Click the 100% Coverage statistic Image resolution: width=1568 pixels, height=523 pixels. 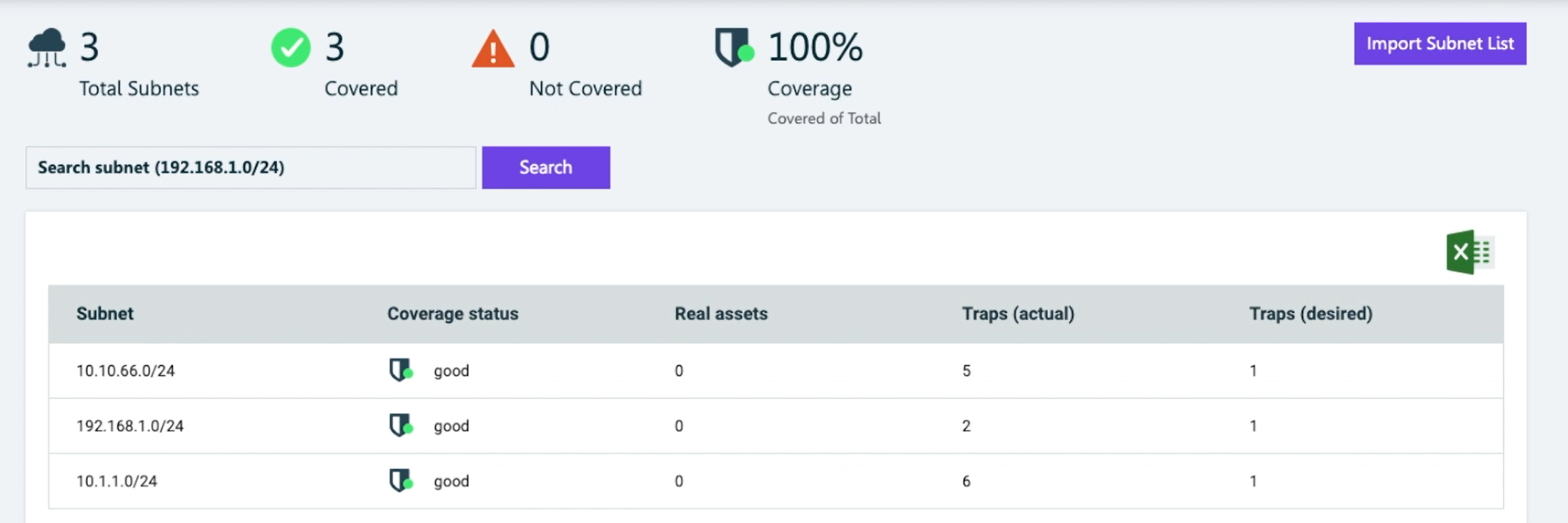(x=815, y=48)
